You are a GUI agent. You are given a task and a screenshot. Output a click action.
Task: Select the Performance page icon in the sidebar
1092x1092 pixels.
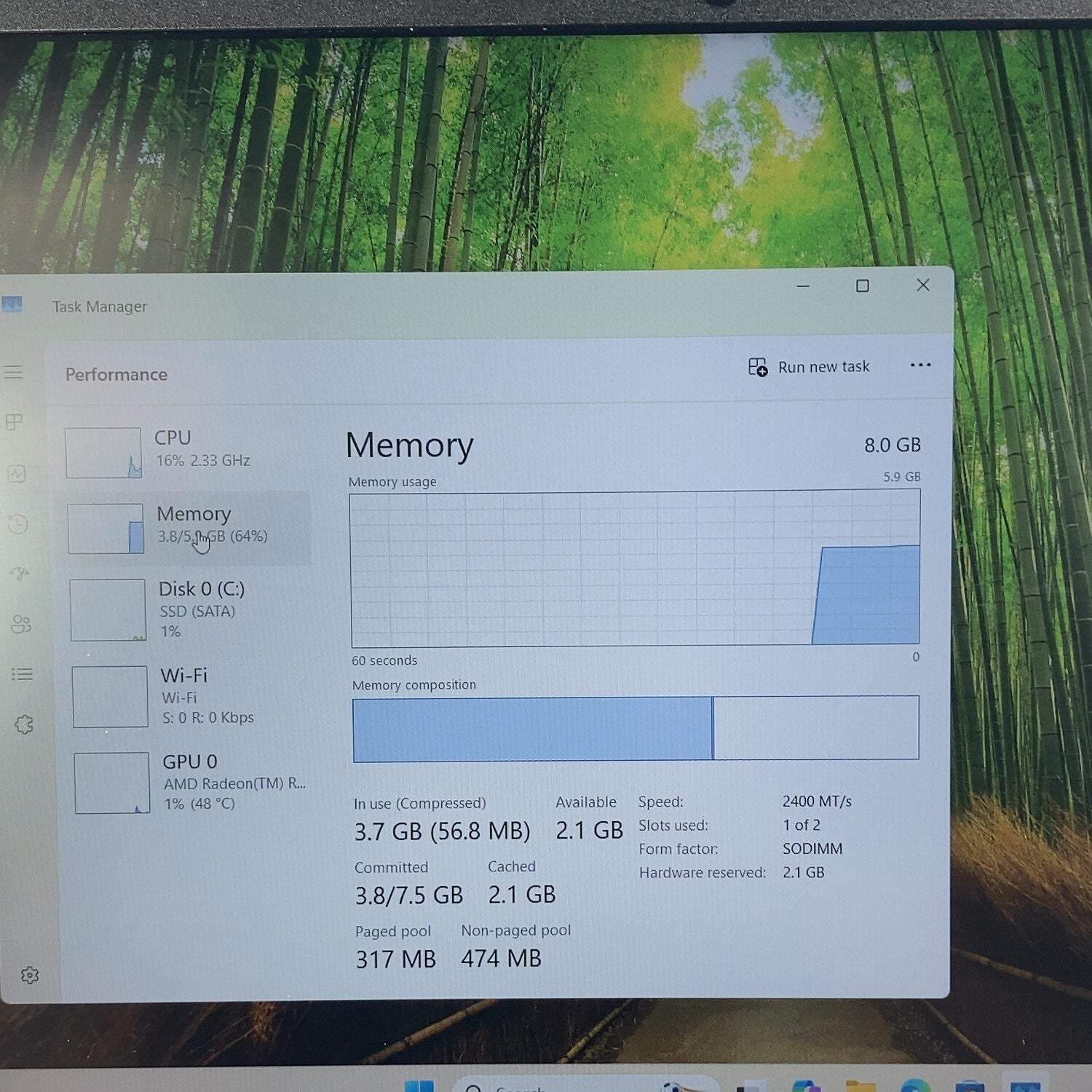tap(16, 474)
